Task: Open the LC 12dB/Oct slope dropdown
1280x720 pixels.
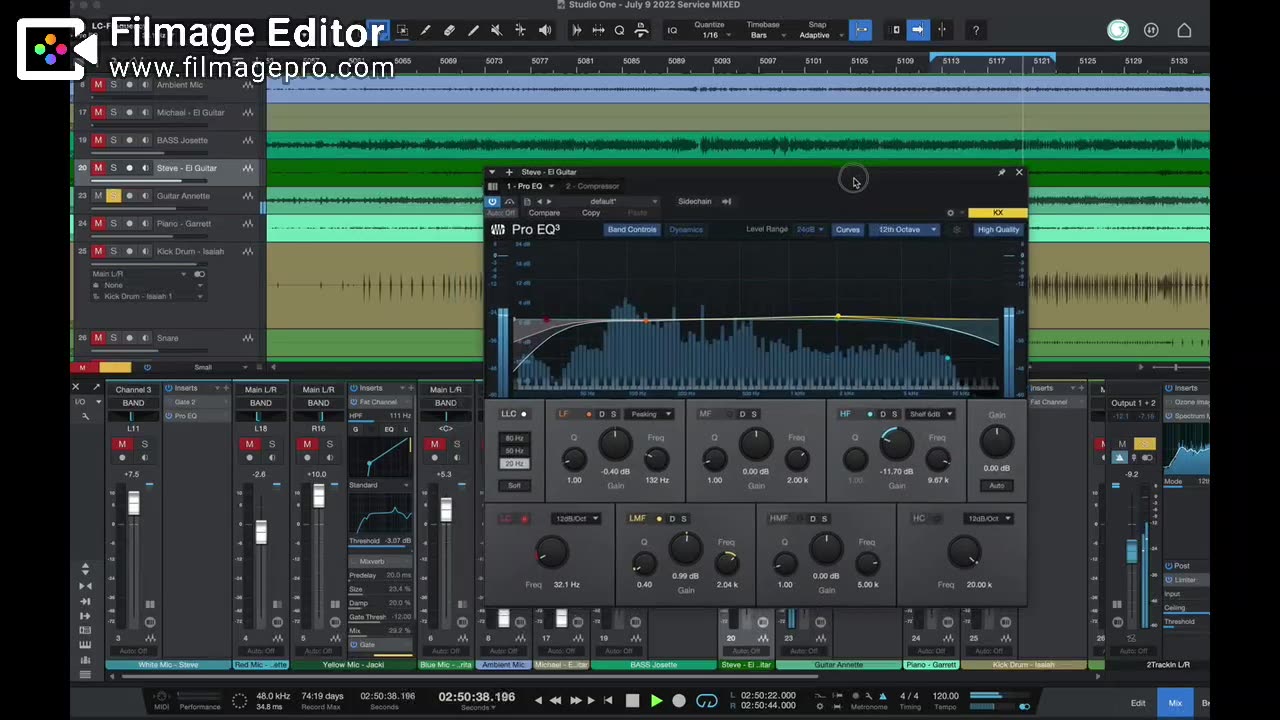Action: tap(576, 519)
